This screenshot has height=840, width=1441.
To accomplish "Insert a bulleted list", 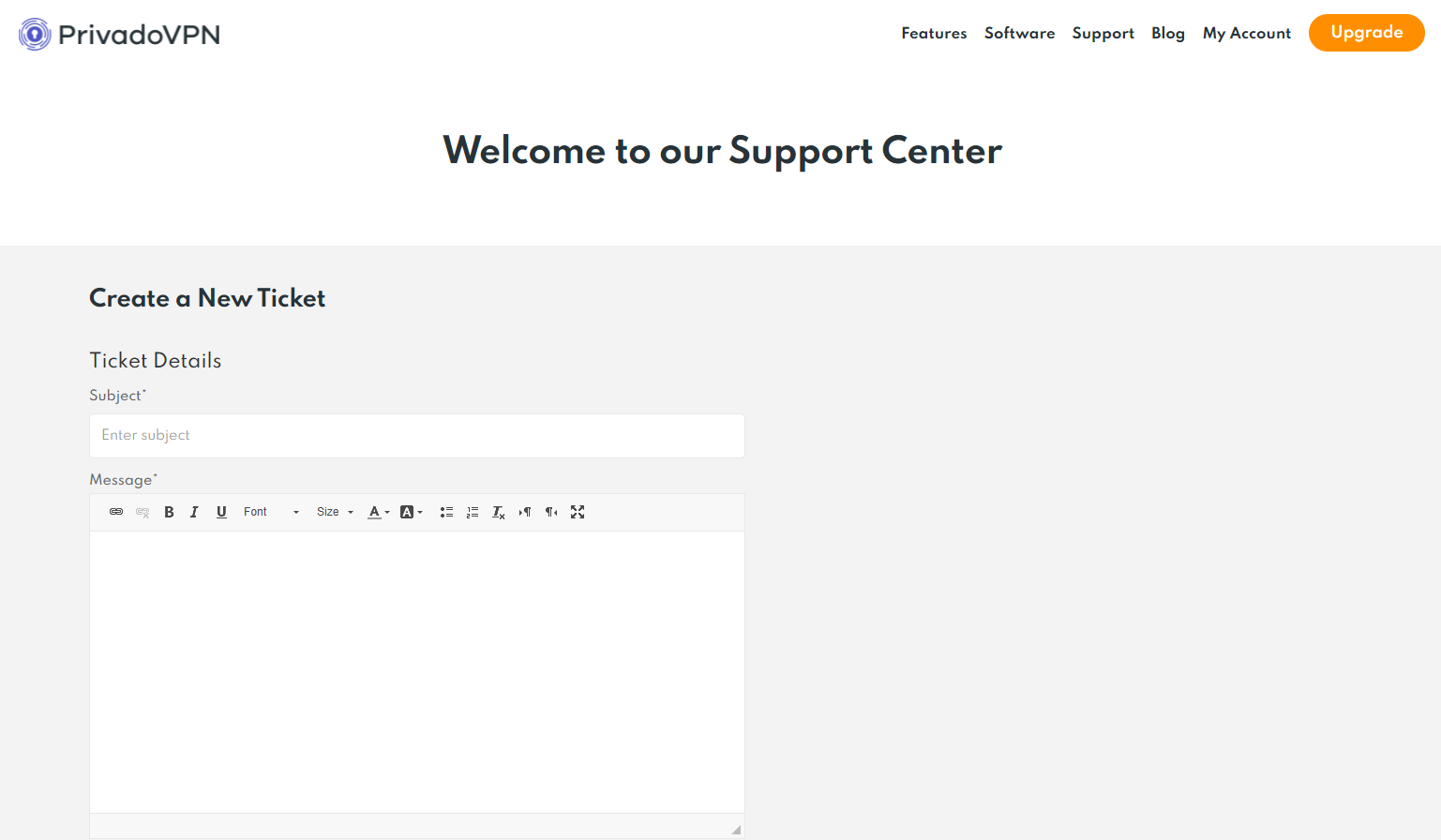I will [x=446, y=512].
